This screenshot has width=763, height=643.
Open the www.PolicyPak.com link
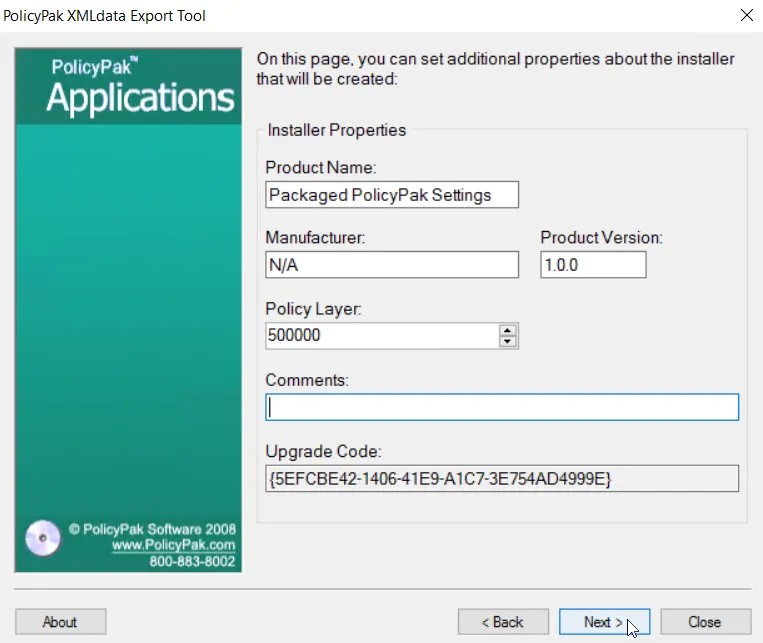pos(173,545)
